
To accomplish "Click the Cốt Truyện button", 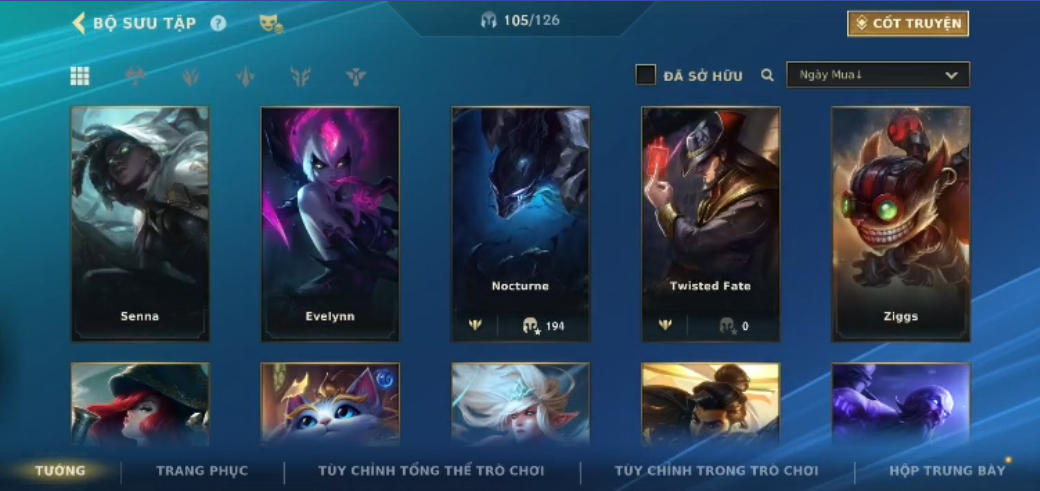I will point(908,23).
